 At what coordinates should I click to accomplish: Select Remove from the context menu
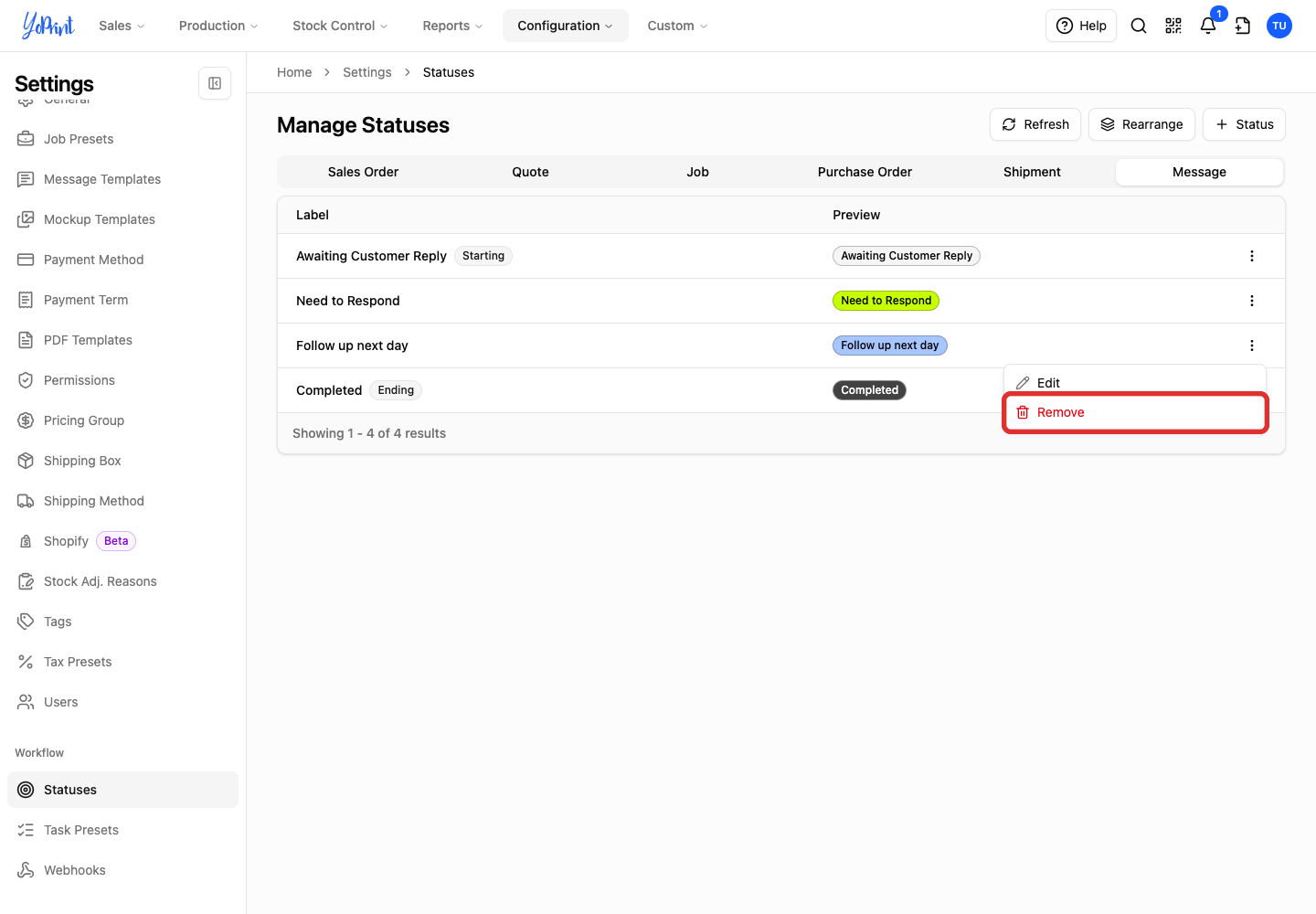coord(1135,412)
